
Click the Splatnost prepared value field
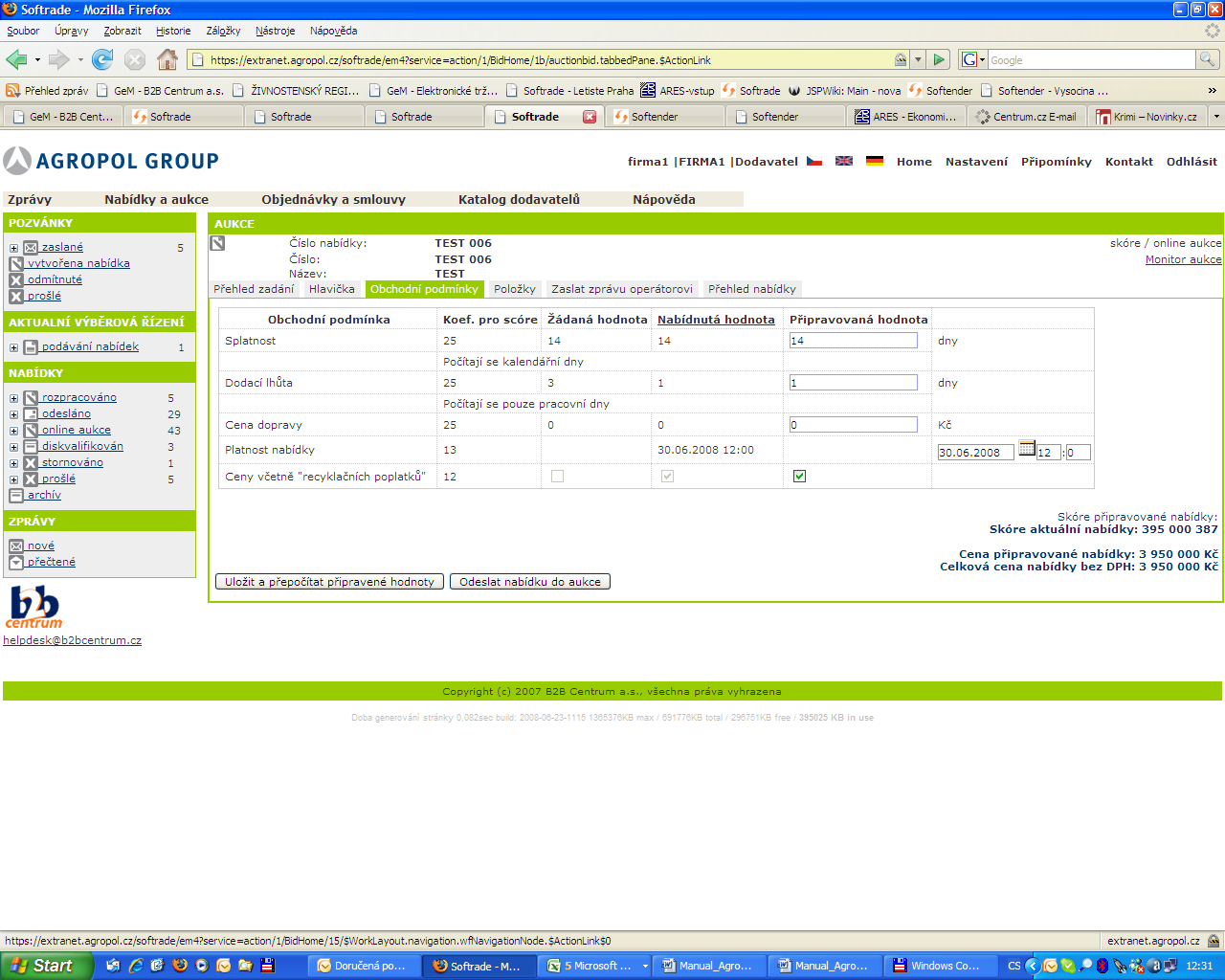click(x=854, y=341)
